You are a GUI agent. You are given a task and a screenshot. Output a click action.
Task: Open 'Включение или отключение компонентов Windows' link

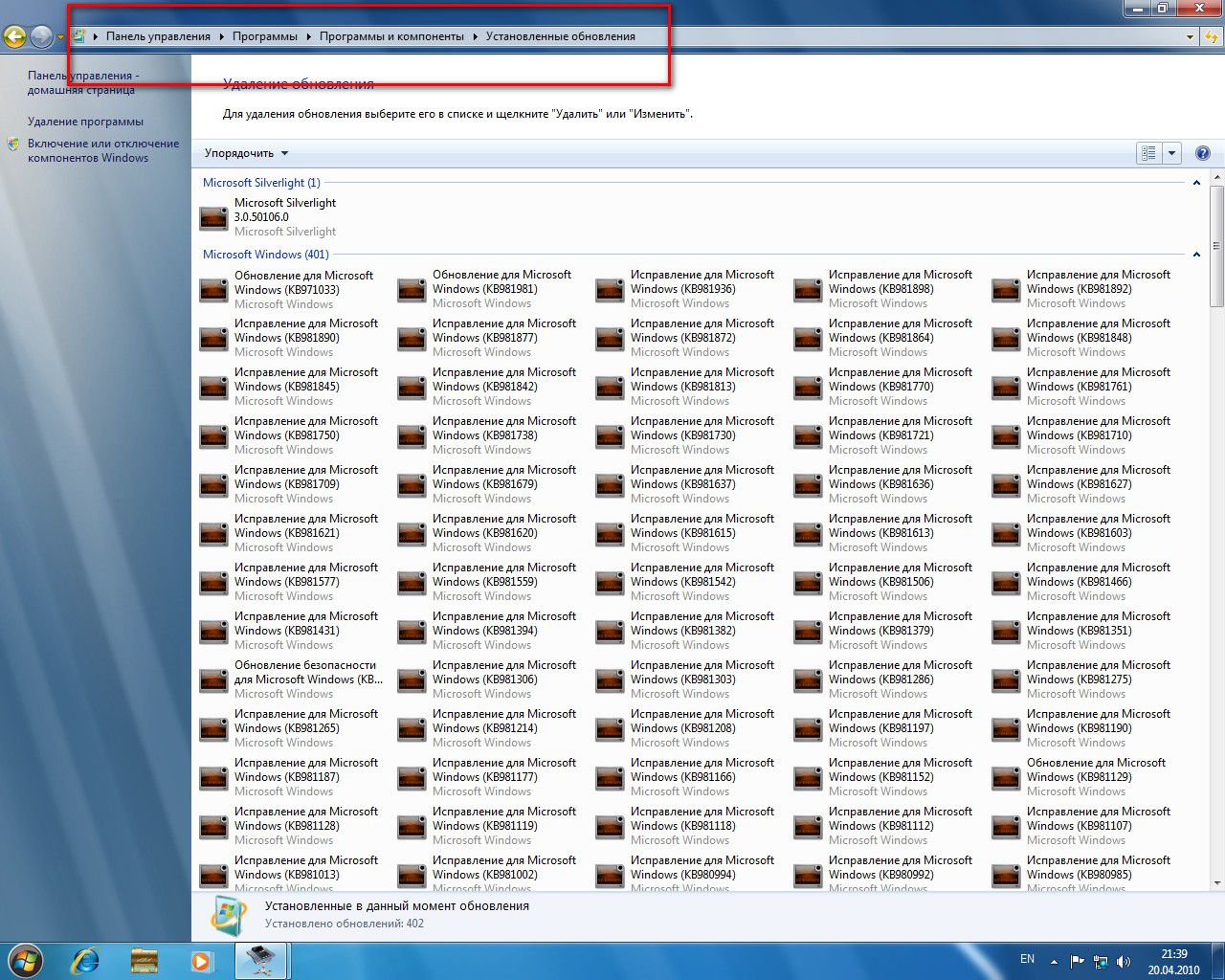click(103, 150)
